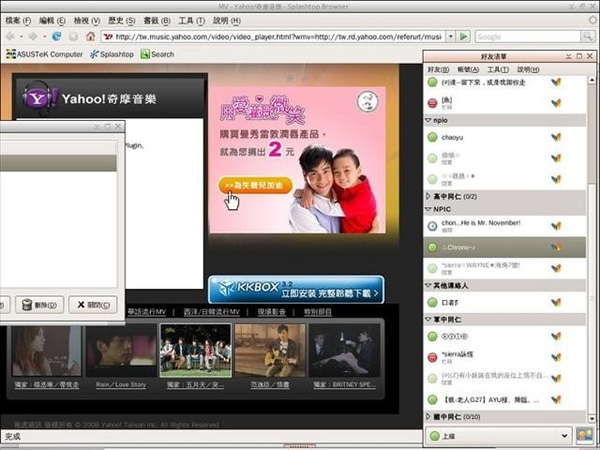600x450 pixels.
Task: Click the 刪除(D) button in the dialog
Action: pos(39,305)
